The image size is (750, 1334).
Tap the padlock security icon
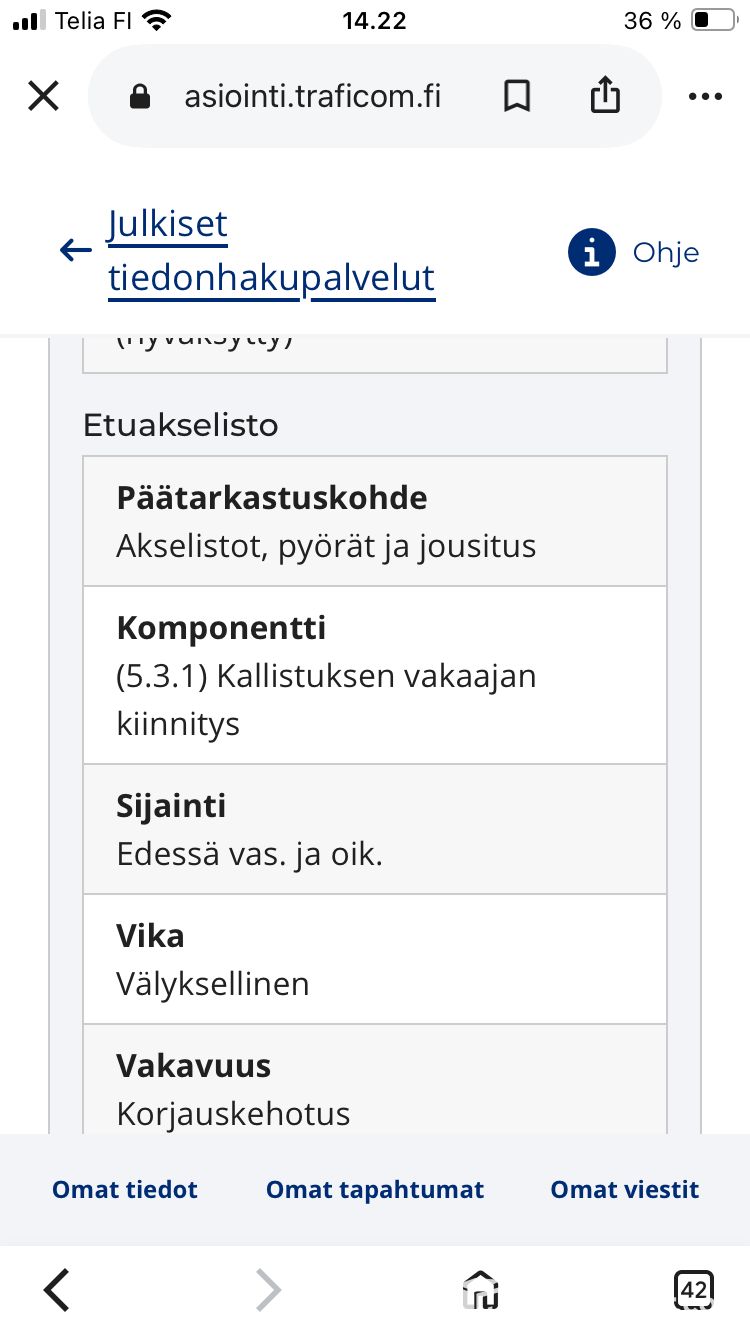(140, 96)
